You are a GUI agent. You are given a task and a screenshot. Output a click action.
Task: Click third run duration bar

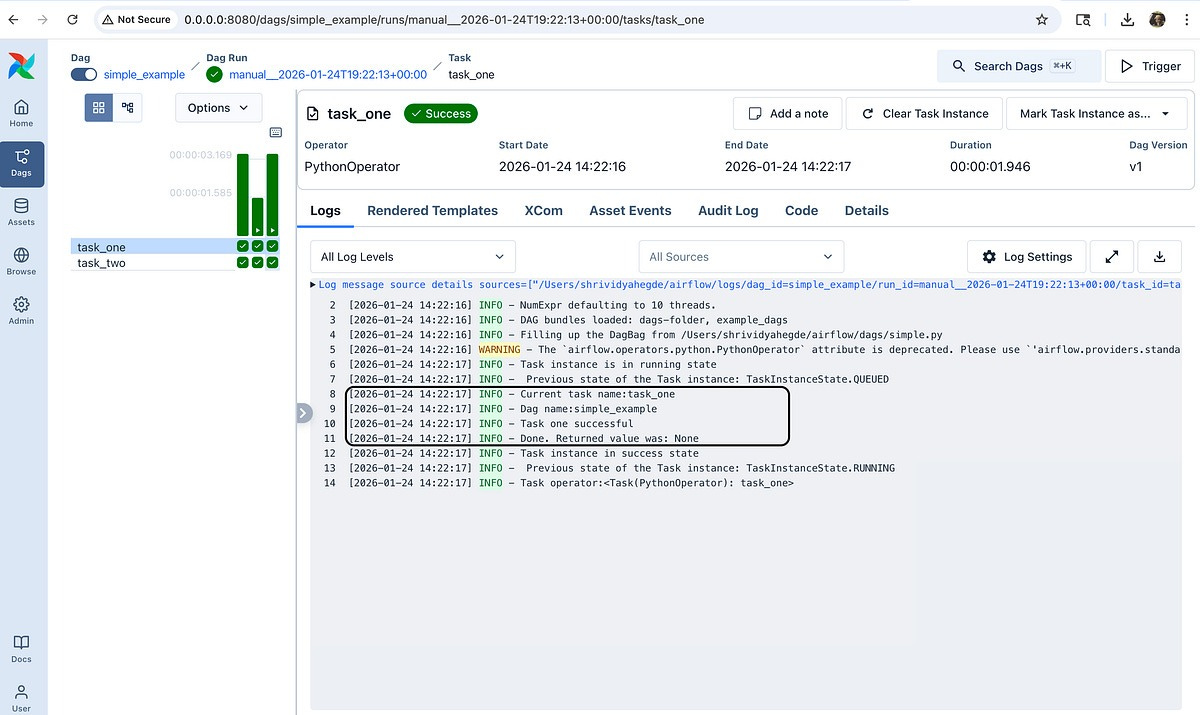coord(272,194)
